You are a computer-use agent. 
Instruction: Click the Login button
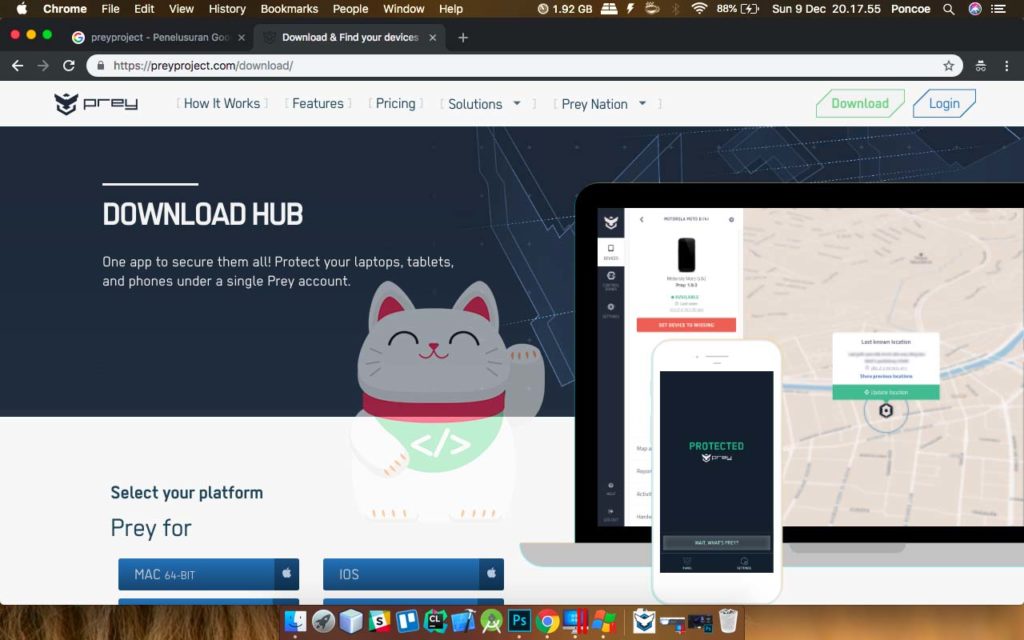coord(944,104)
